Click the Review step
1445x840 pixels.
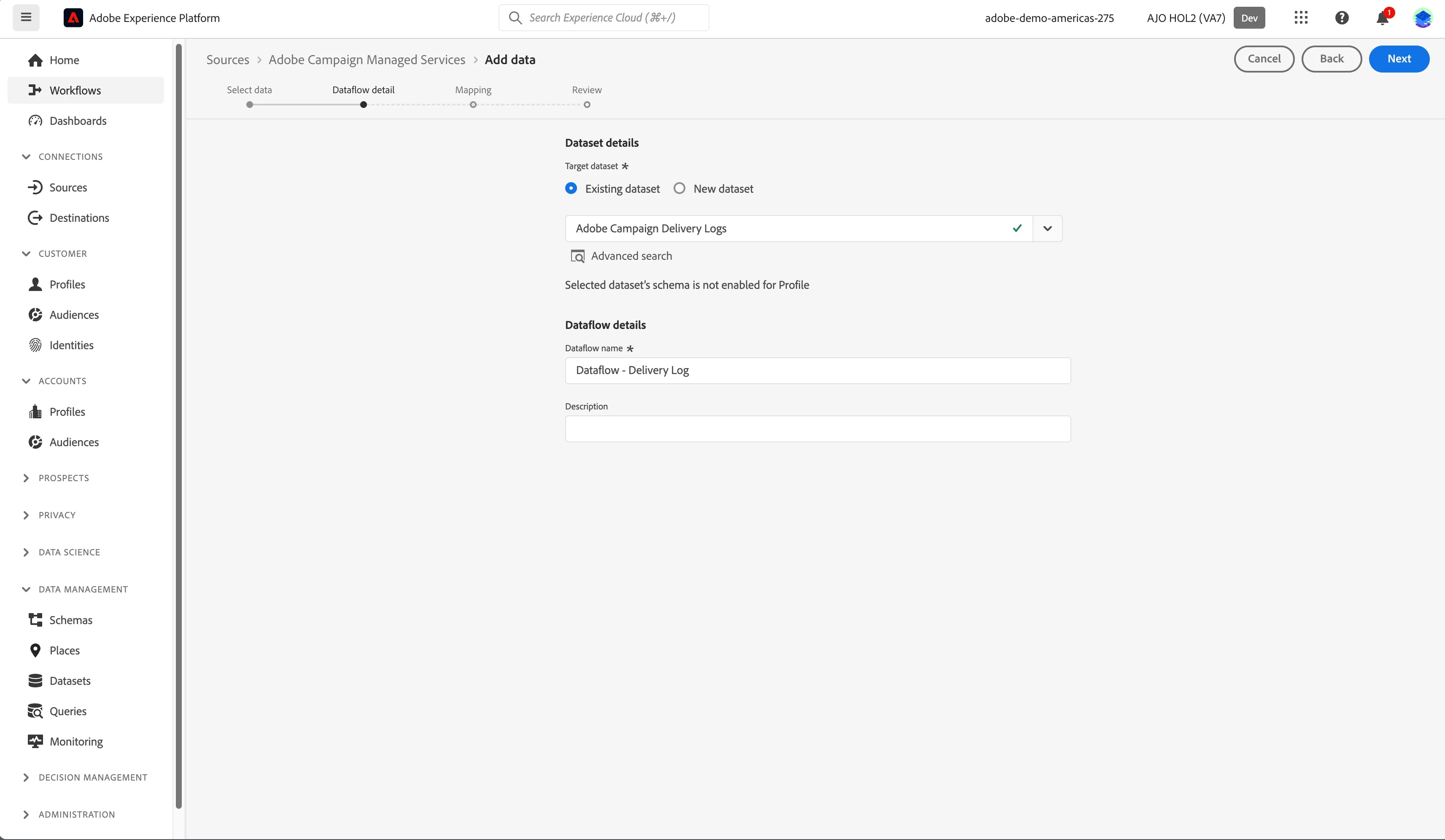pos(587,96)
